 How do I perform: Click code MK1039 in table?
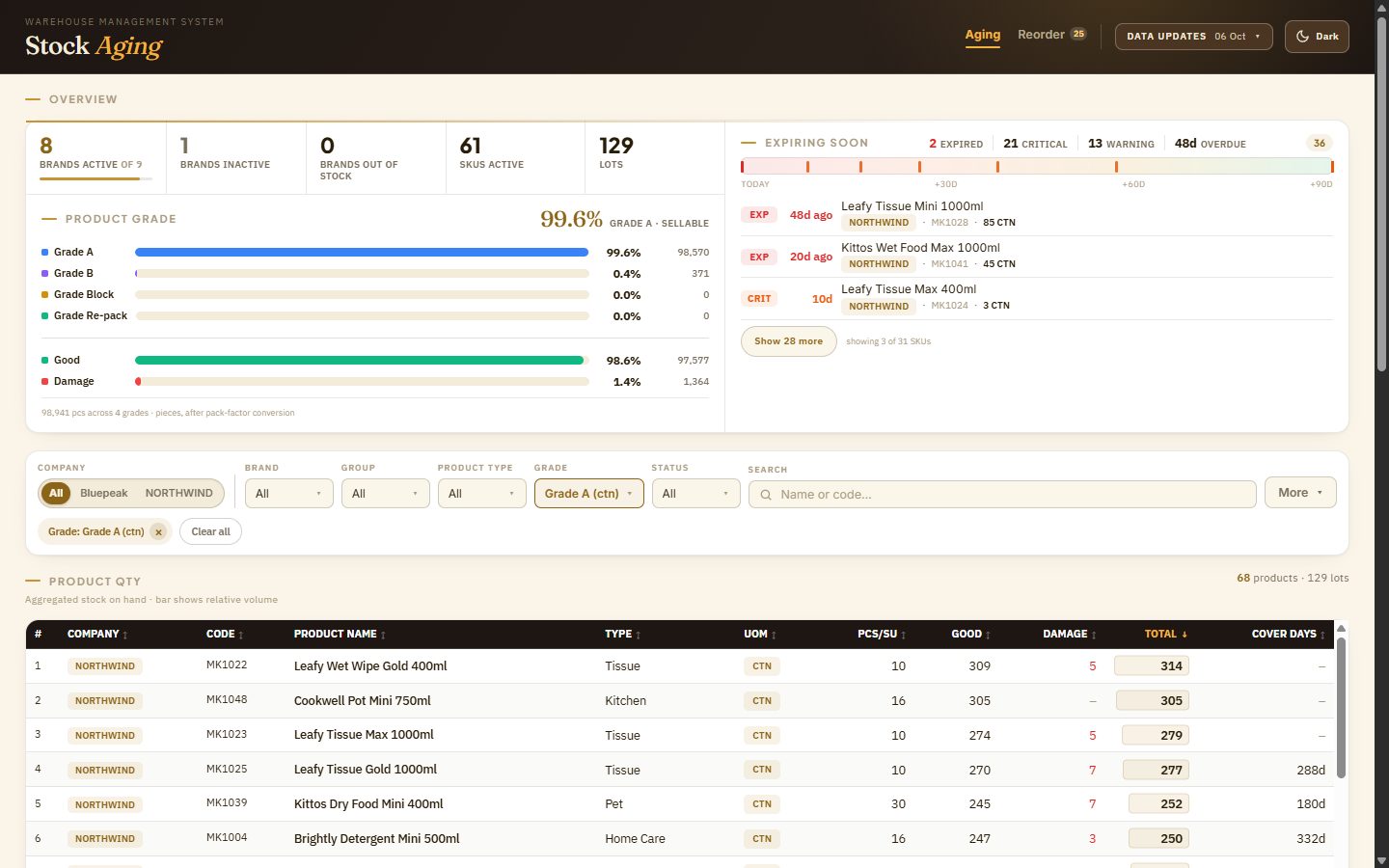pyautogui.click(x=227, y=803)
